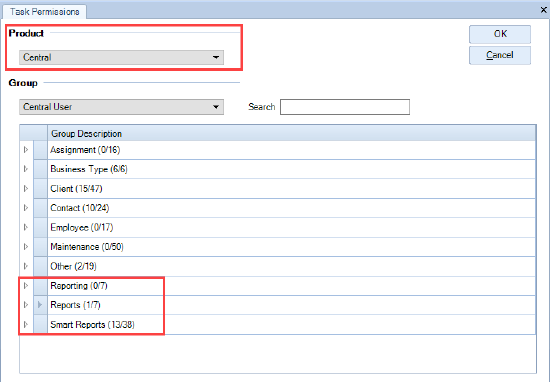Select the Smart Reports (13/38) row text
This screenshot has height=382, width=550.
point(92,324)
